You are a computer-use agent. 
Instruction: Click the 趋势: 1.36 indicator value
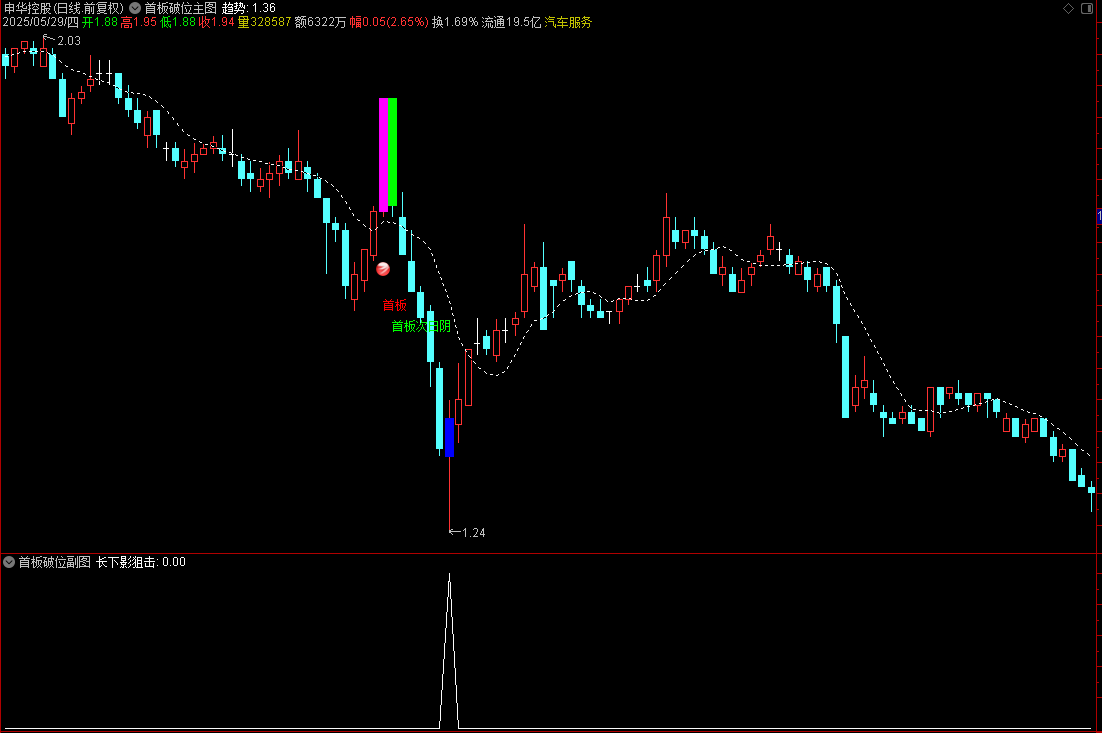tap(249, 8)
